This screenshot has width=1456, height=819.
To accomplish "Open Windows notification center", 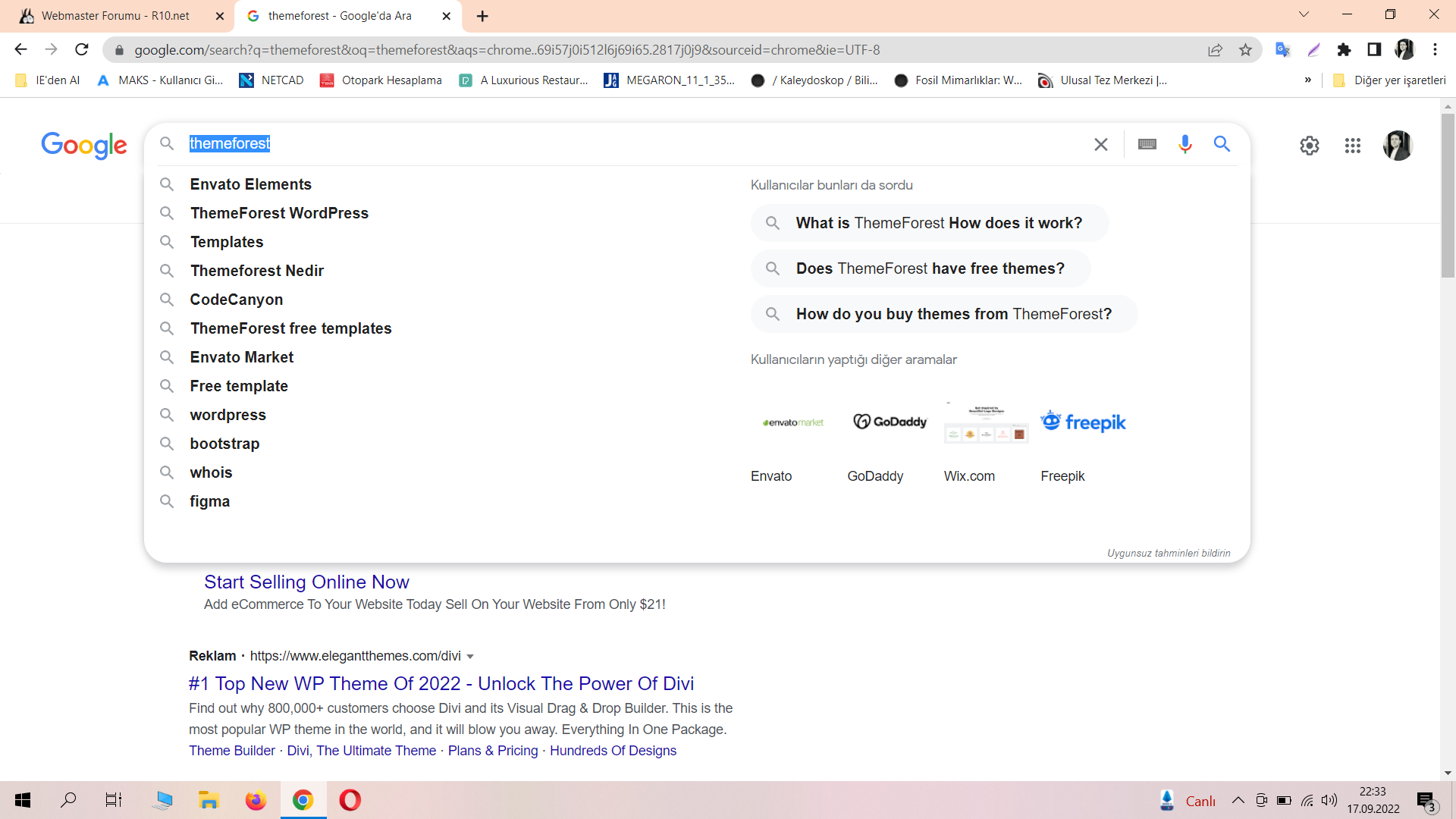I will click(1426, 801).
